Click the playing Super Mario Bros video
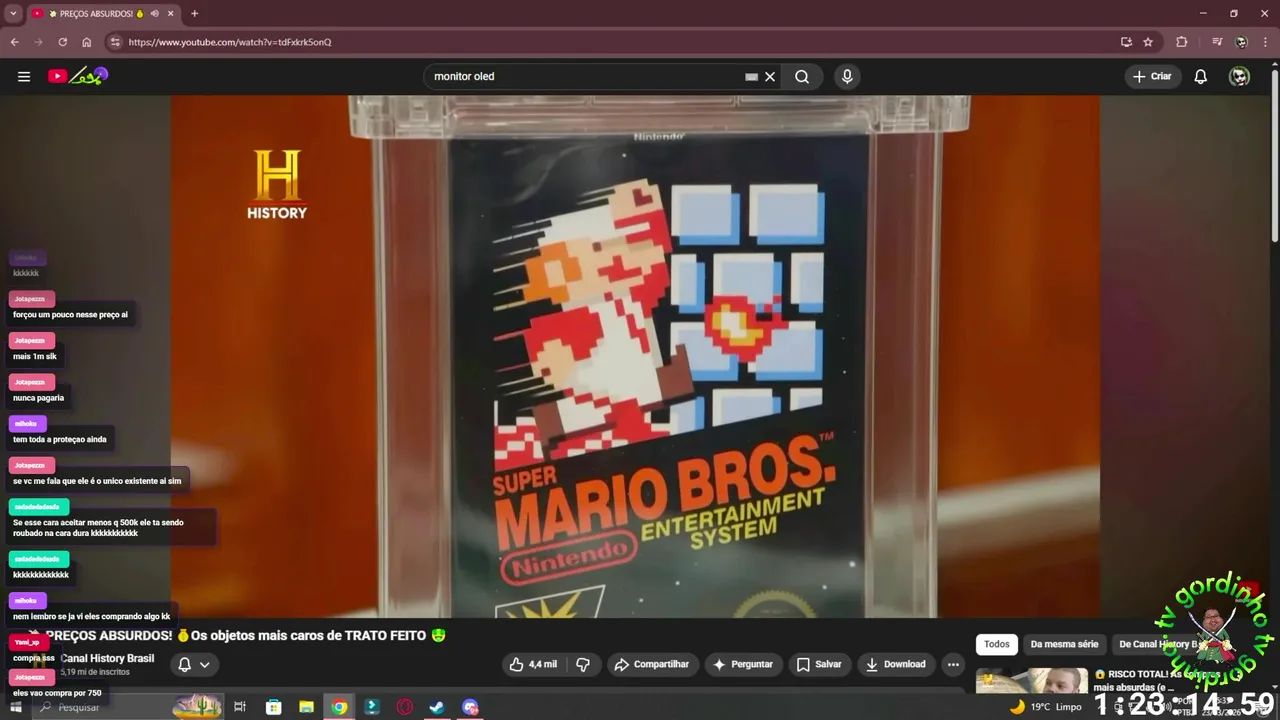The image size is (1280, 720). point(635,356)
